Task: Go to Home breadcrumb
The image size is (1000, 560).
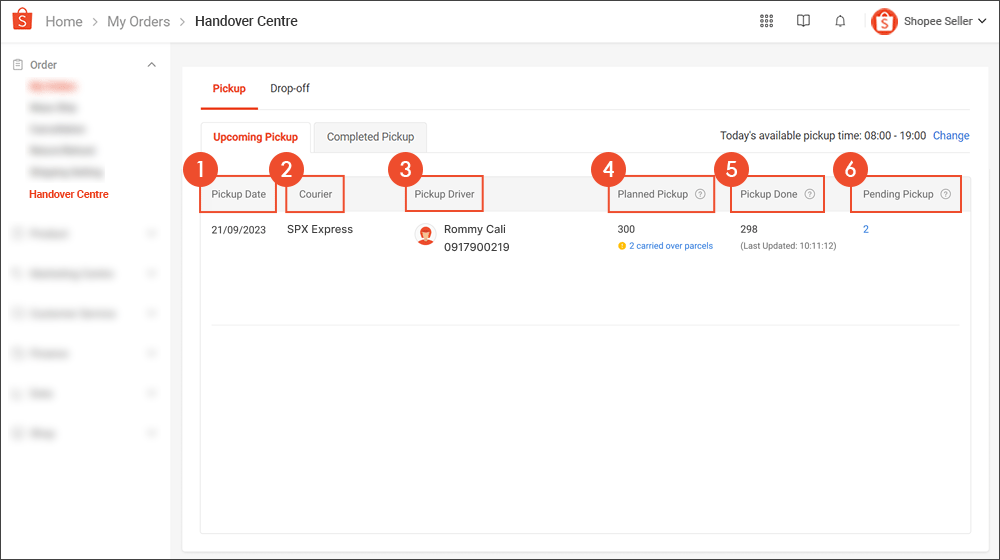Action: (64, 22)
